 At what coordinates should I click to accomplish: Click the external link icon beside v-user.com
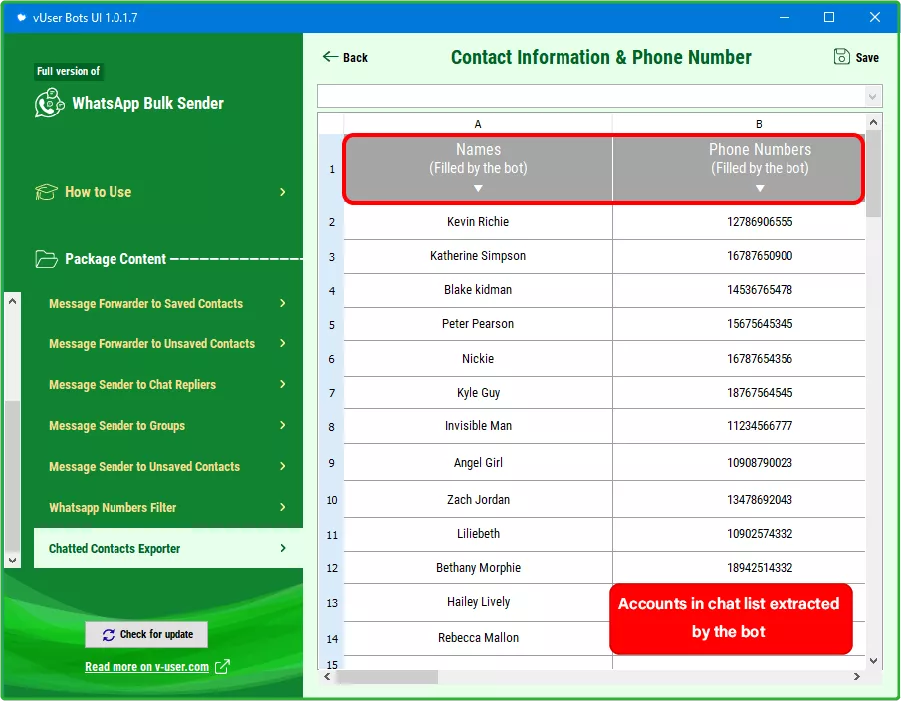(222, 667)
